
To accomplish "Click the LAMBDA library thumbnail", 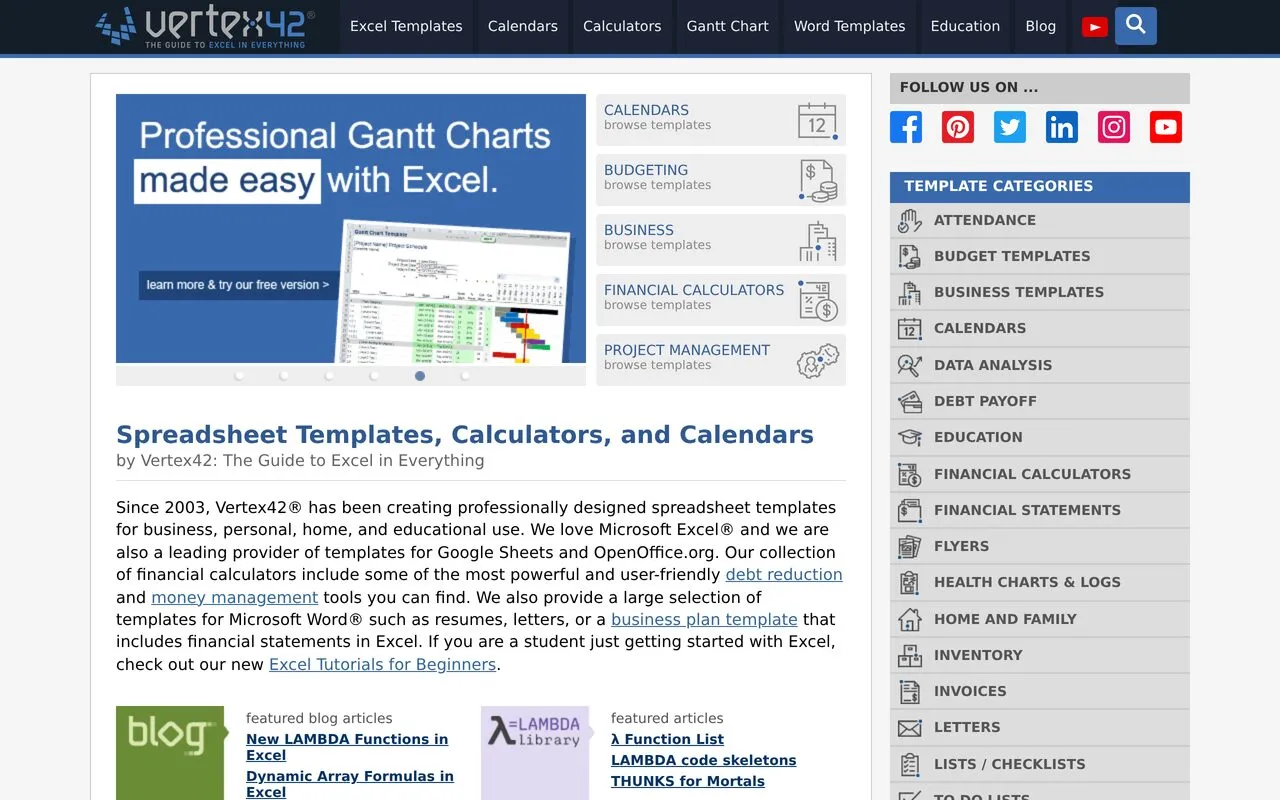I will [x=535, y=753].
